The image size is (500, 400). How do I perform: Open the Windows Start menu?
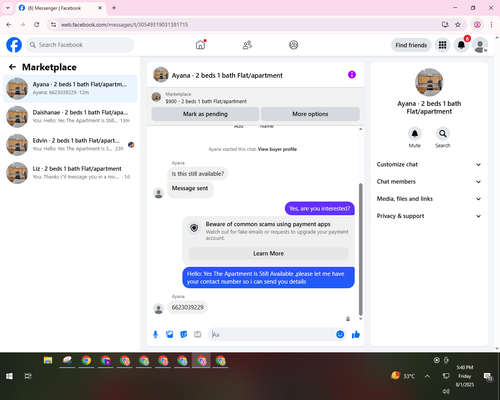[9, 376]
